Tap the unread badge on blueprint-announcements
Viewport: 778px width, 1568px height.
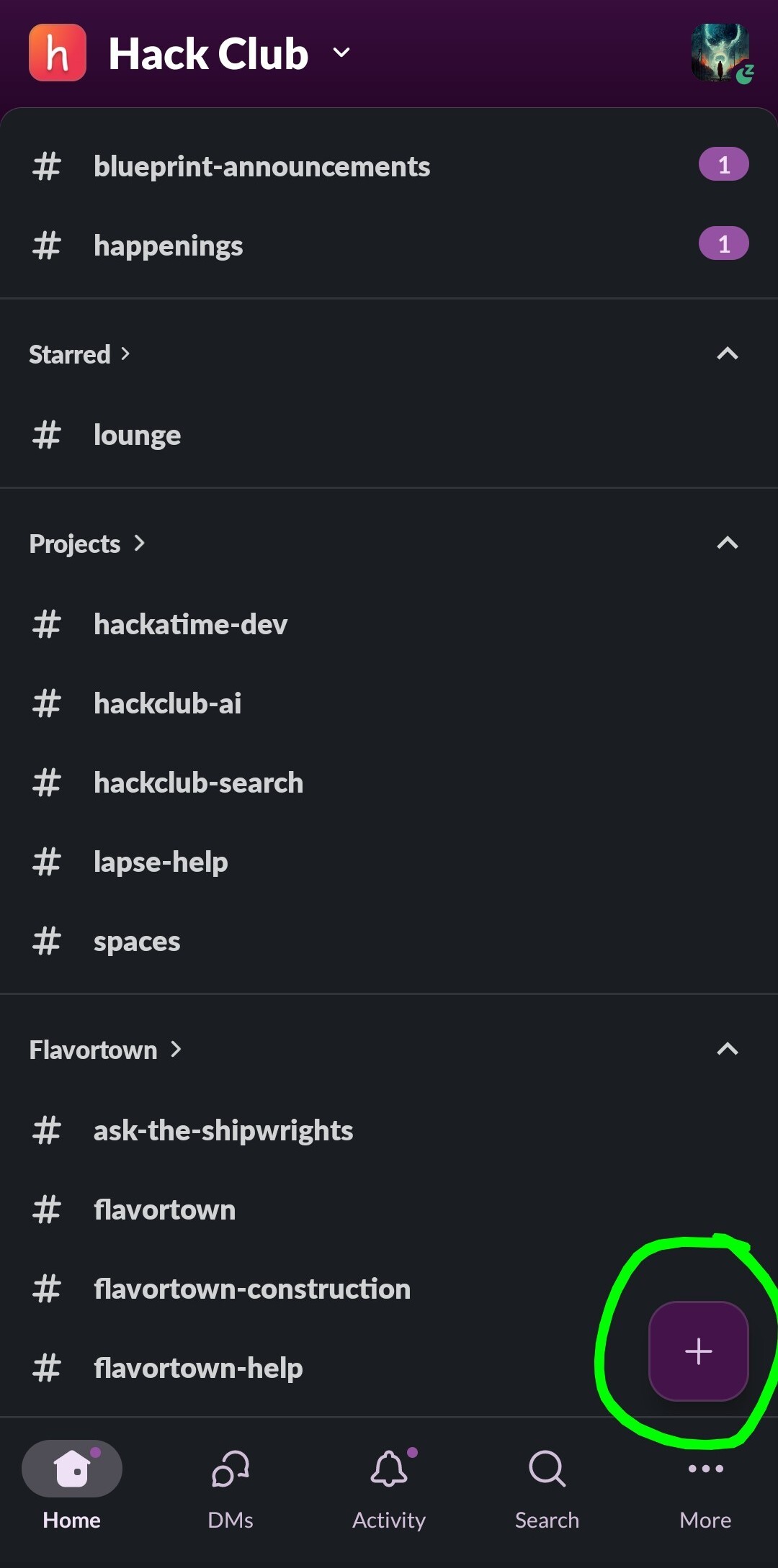[x=723, y=165]
